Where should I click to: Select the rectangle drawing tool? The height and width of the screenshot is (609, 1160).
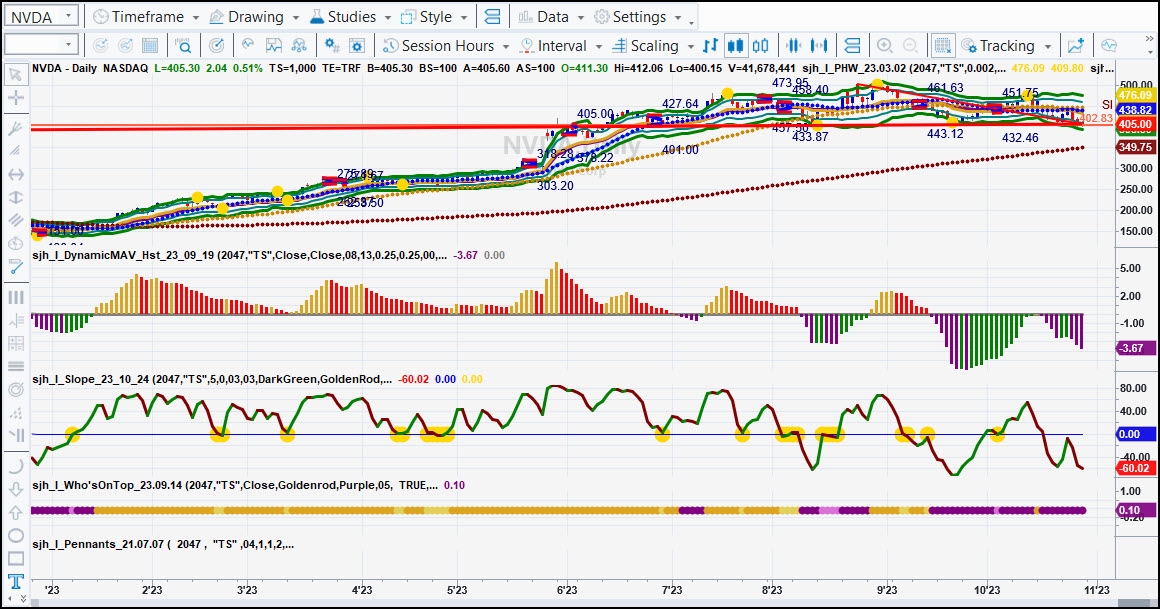[15, 558]
